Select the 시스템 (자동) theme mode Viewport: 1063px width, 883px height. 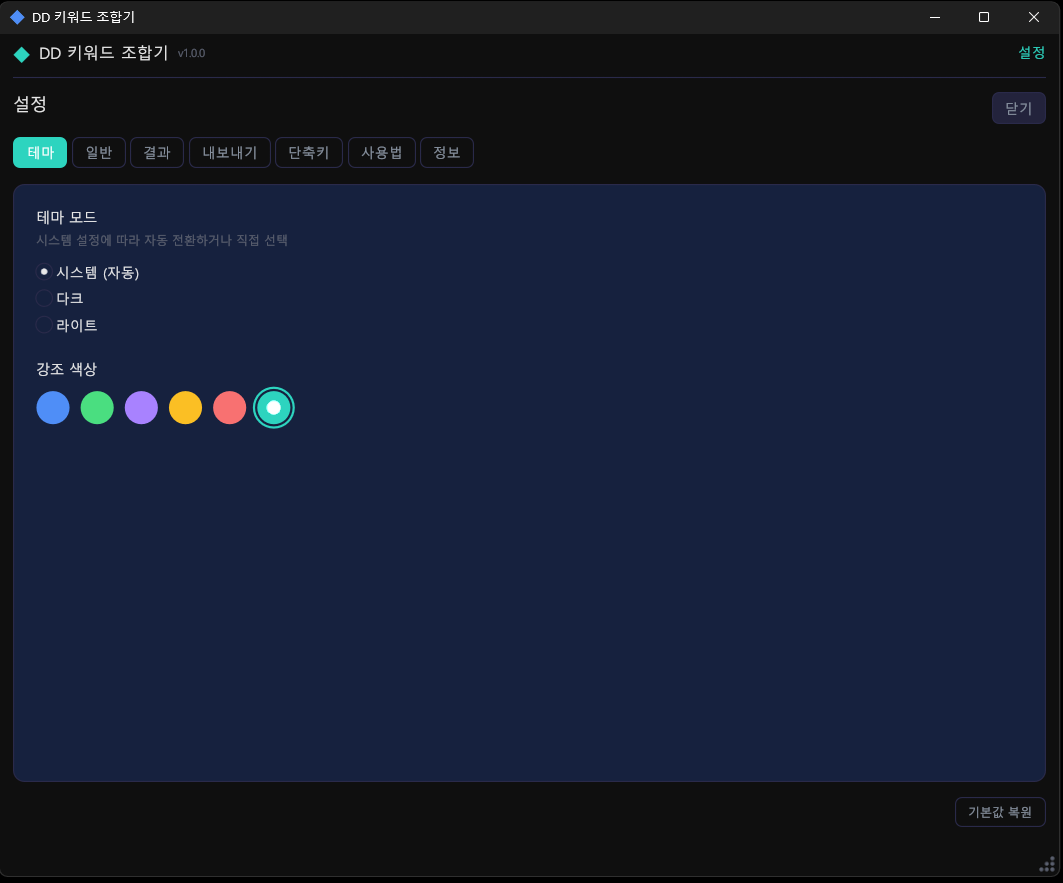(44, 272)
